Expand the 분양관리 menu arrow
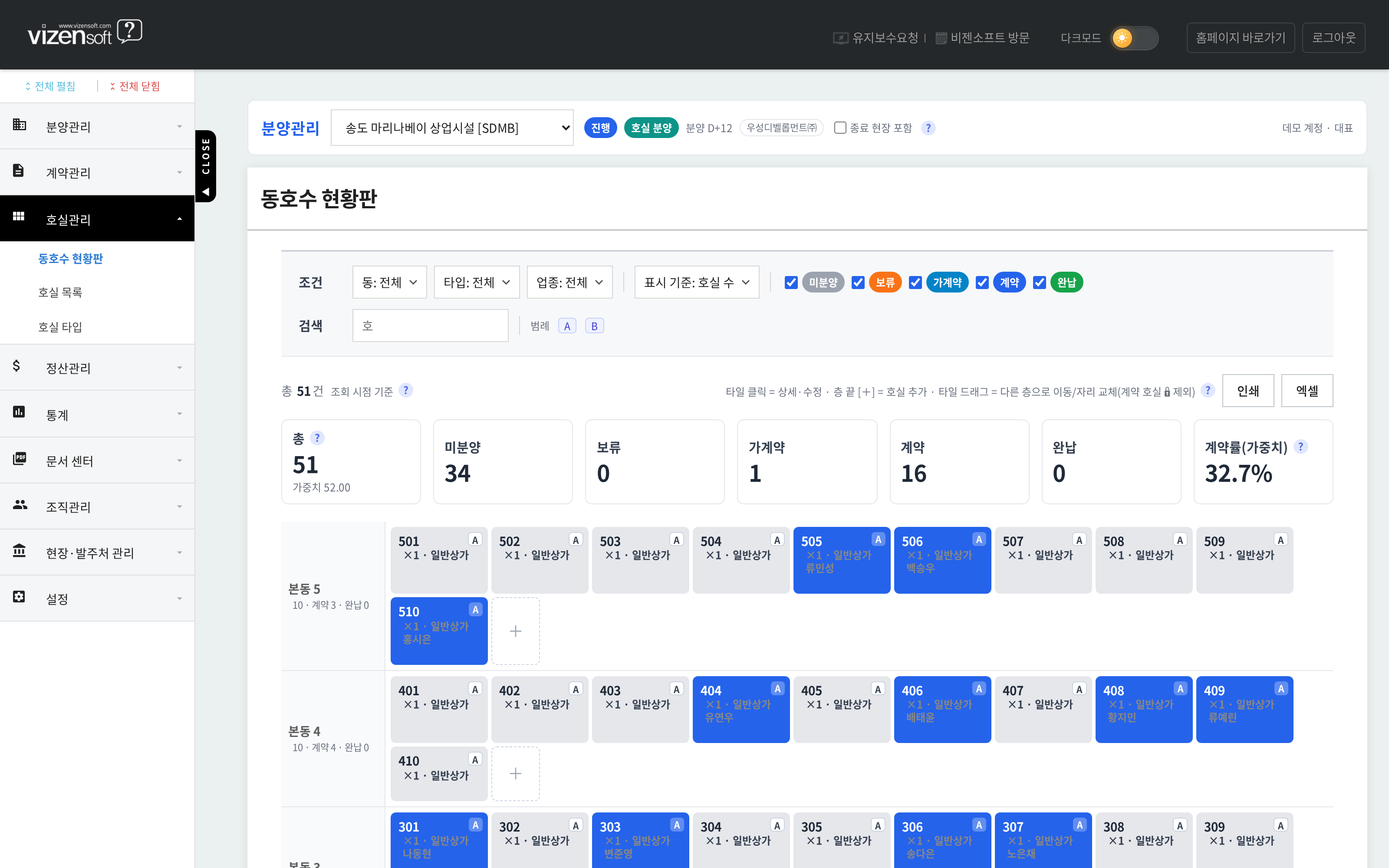This screenshot has height=868, width=1389. tap(180, 126)
